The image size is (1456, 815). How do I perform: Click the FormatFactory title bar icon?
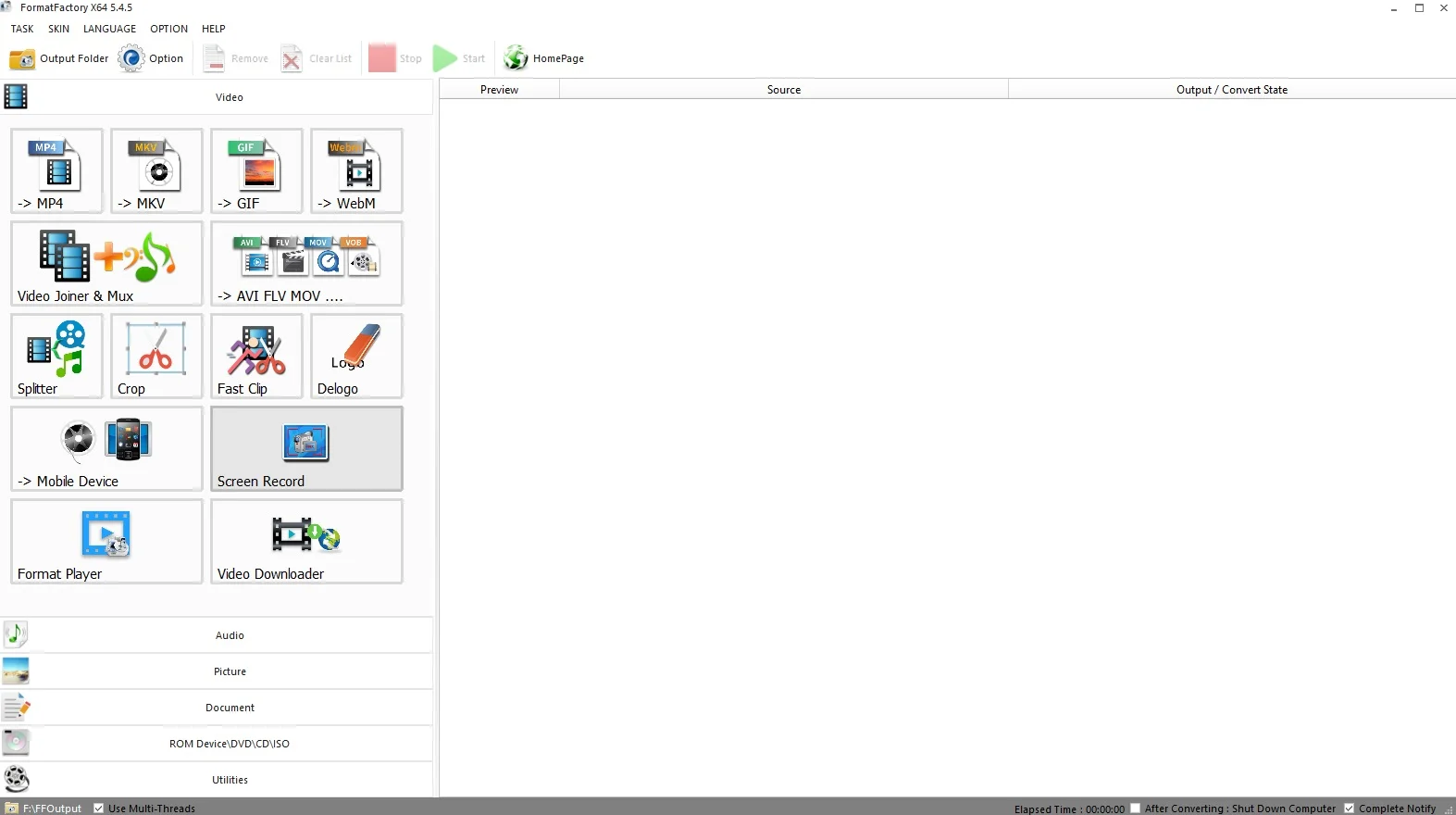pyautogui.click(x=6, y=6)
